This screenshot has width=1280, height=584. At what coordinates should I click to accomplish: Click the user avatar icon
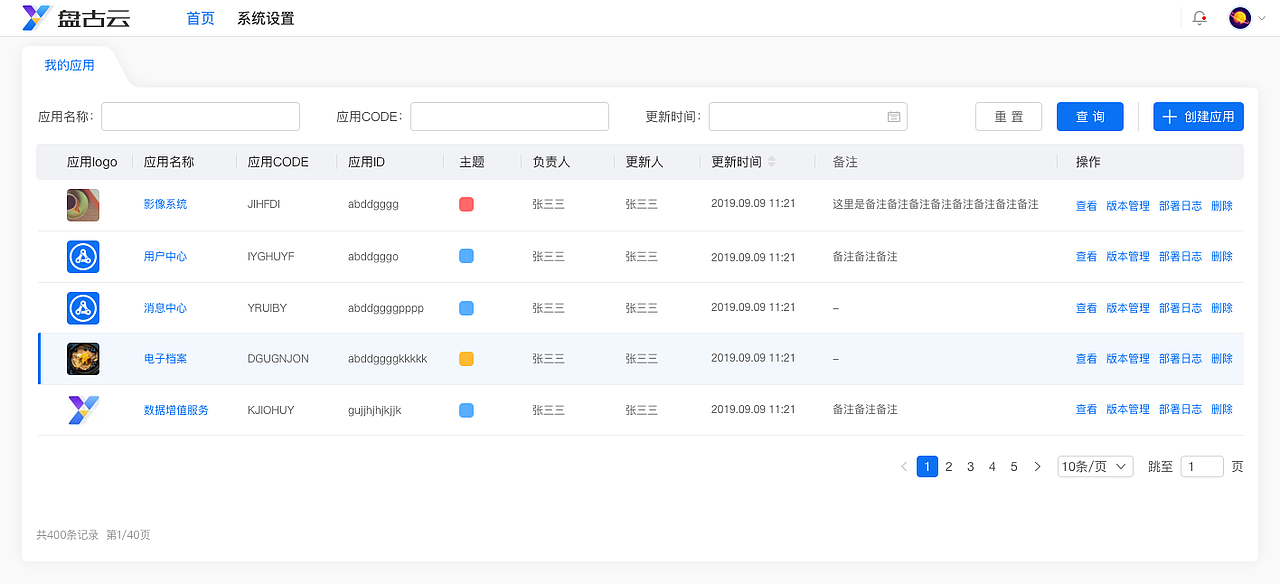(1240, 18)
